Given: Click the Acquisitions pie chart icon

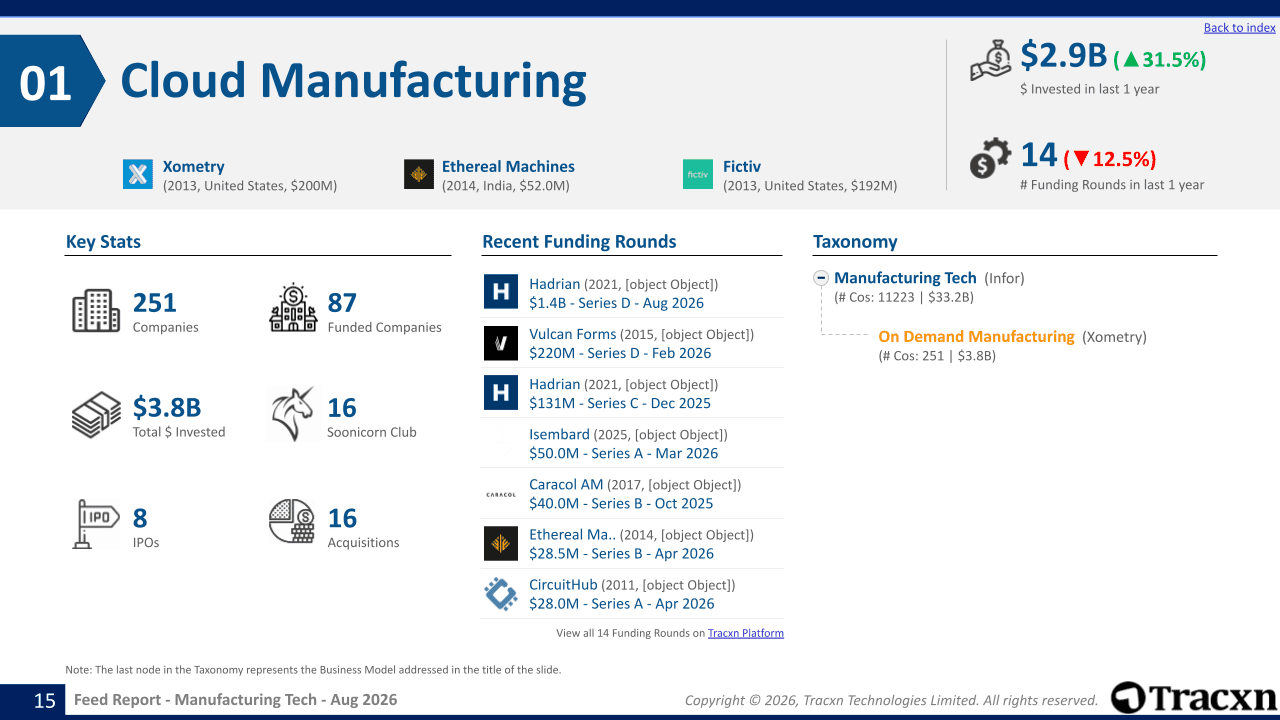Looking at the screenshot, I should click(x=292, y=521).
